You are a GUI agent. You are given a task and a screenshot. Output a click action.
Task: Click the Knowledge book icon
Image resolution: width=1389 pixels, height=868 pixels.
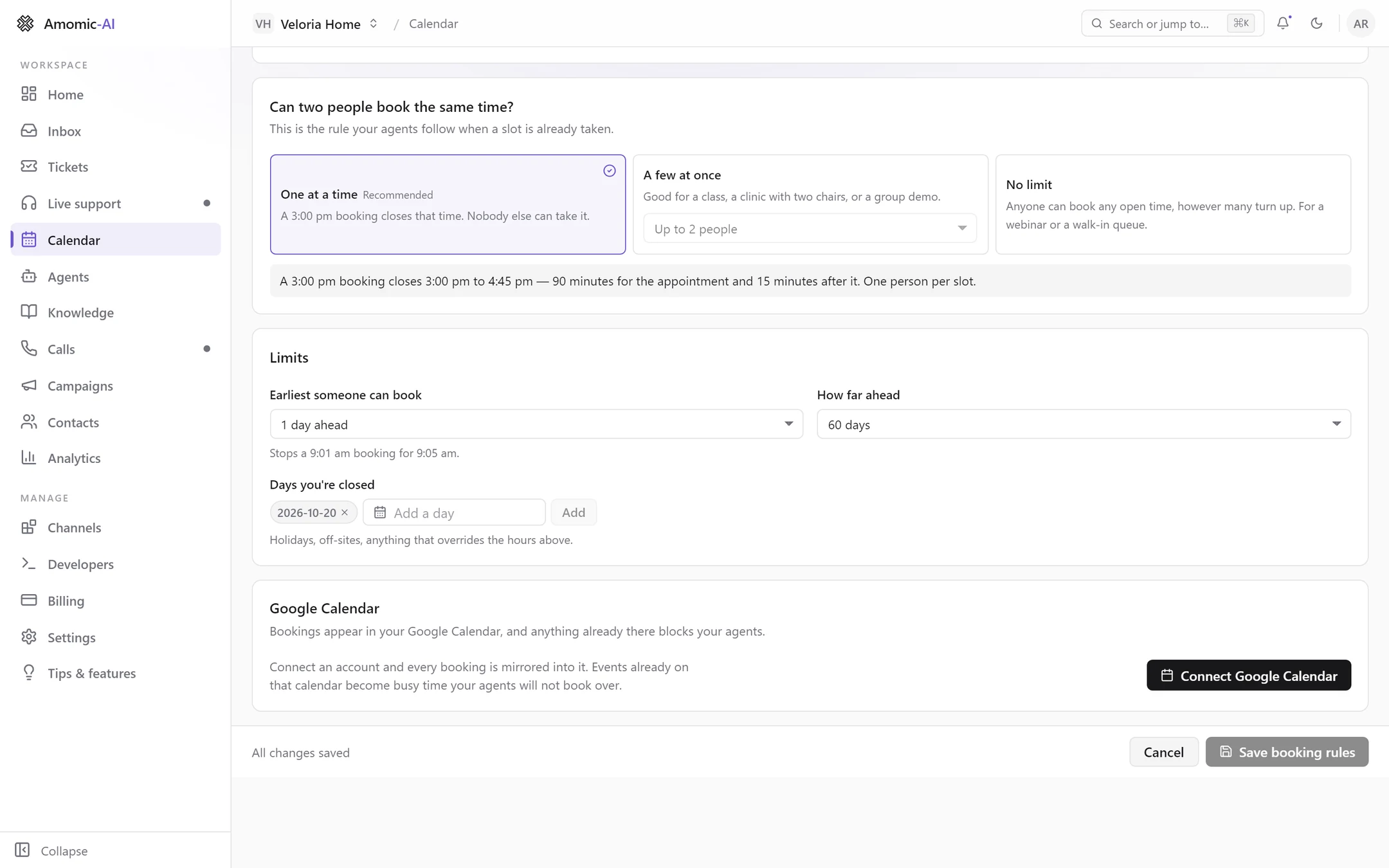coord(29,312)
